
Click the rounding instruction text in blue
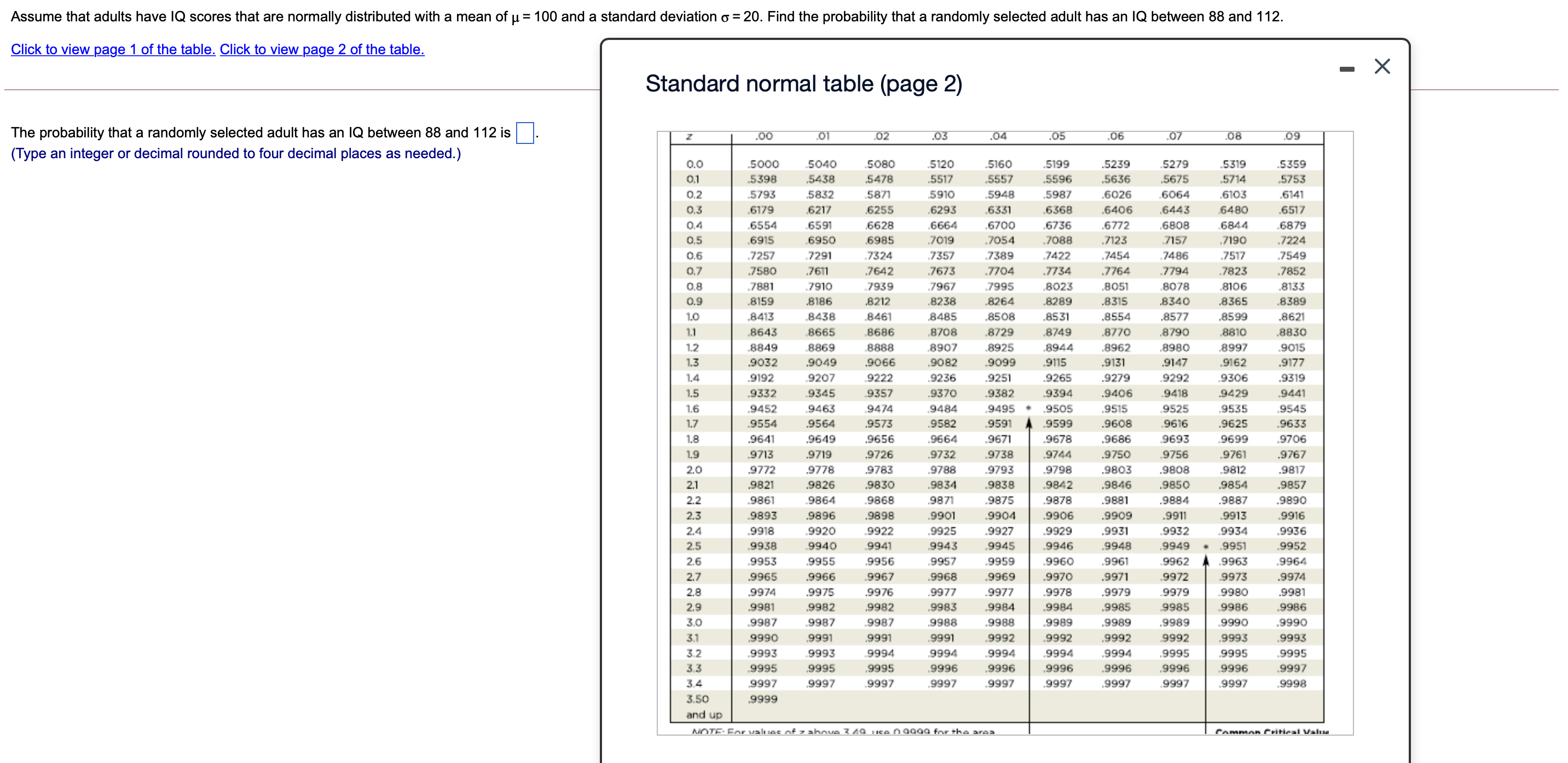[236, 153]
